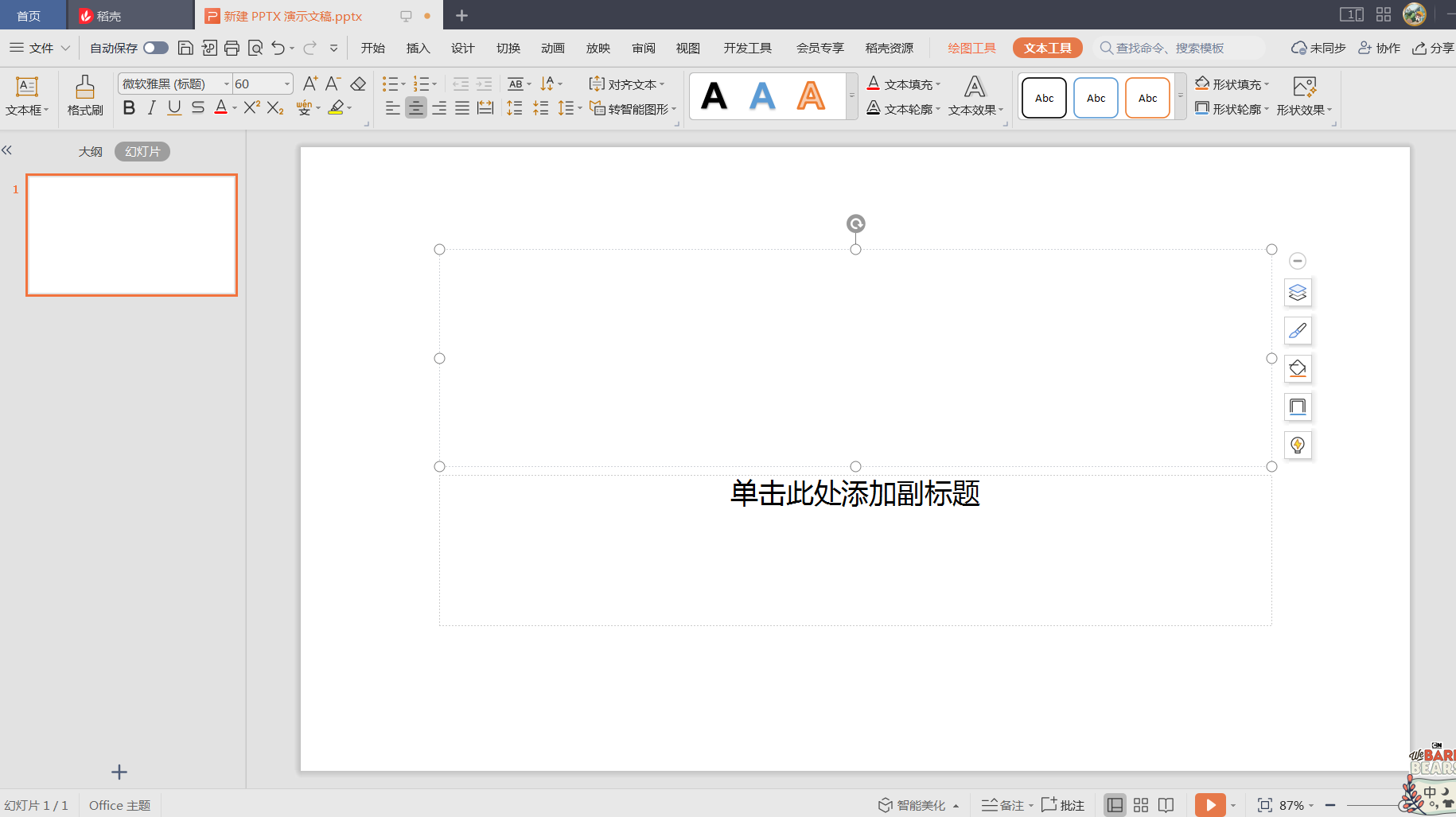This screenshot has width=1456, height=817.
Task: Click the 批注 comments button
Action: [1063, 805]
